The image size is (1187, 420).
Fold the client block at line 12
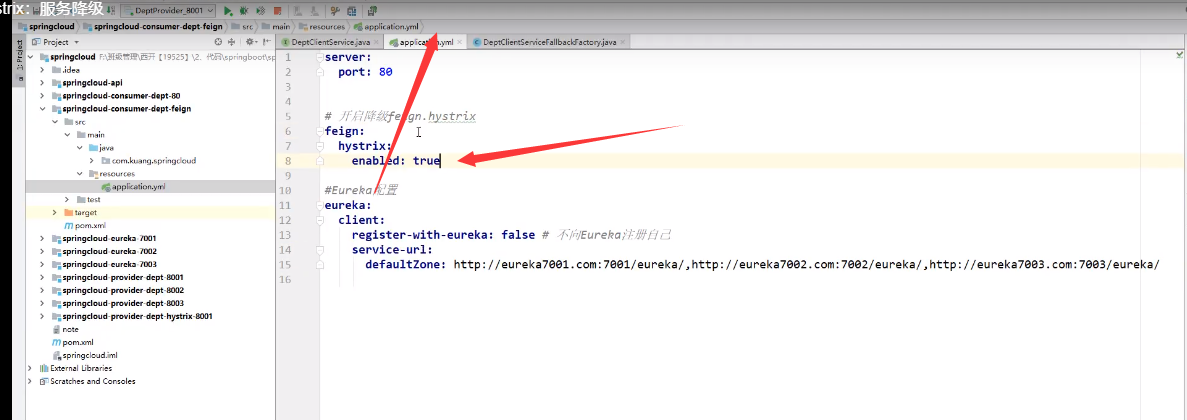coord(320,220)
